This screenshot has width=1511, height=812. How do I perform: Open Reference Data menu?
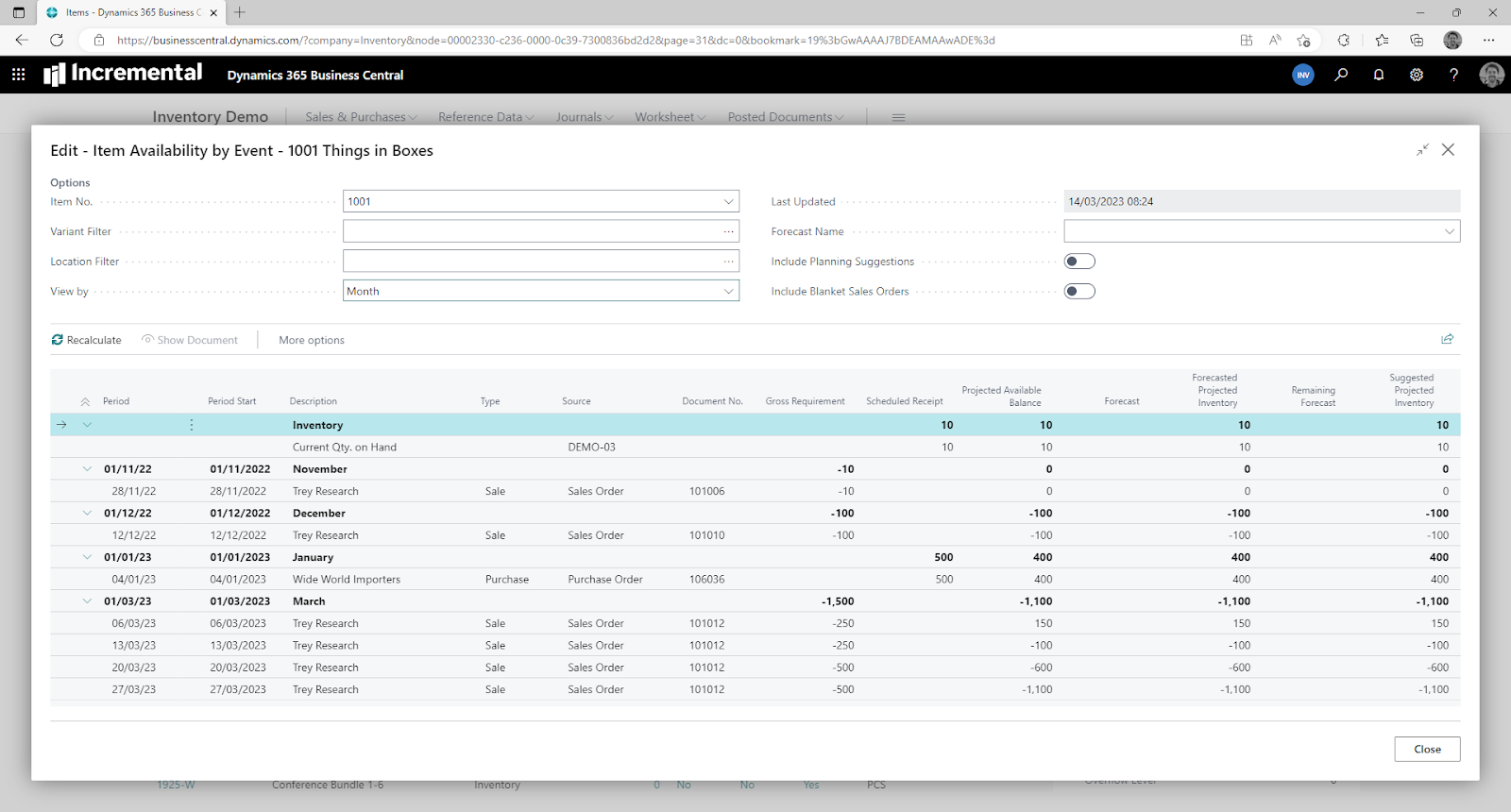(485, 117)
